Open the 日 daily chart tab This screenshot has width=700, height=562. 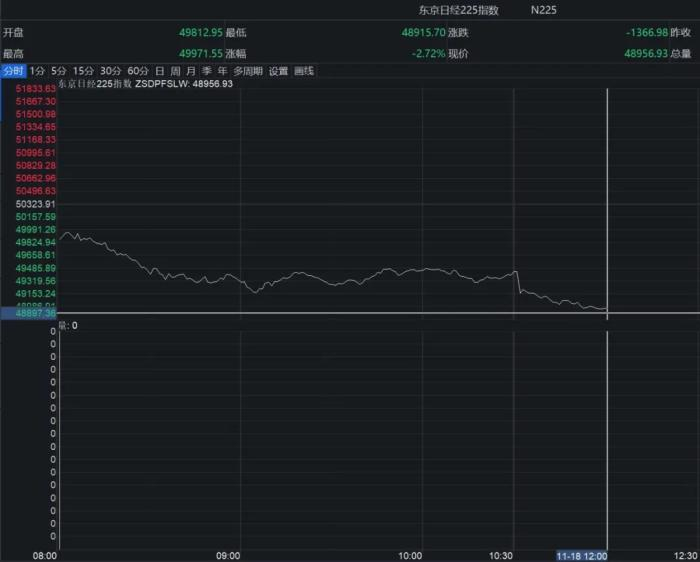point(160,71)
